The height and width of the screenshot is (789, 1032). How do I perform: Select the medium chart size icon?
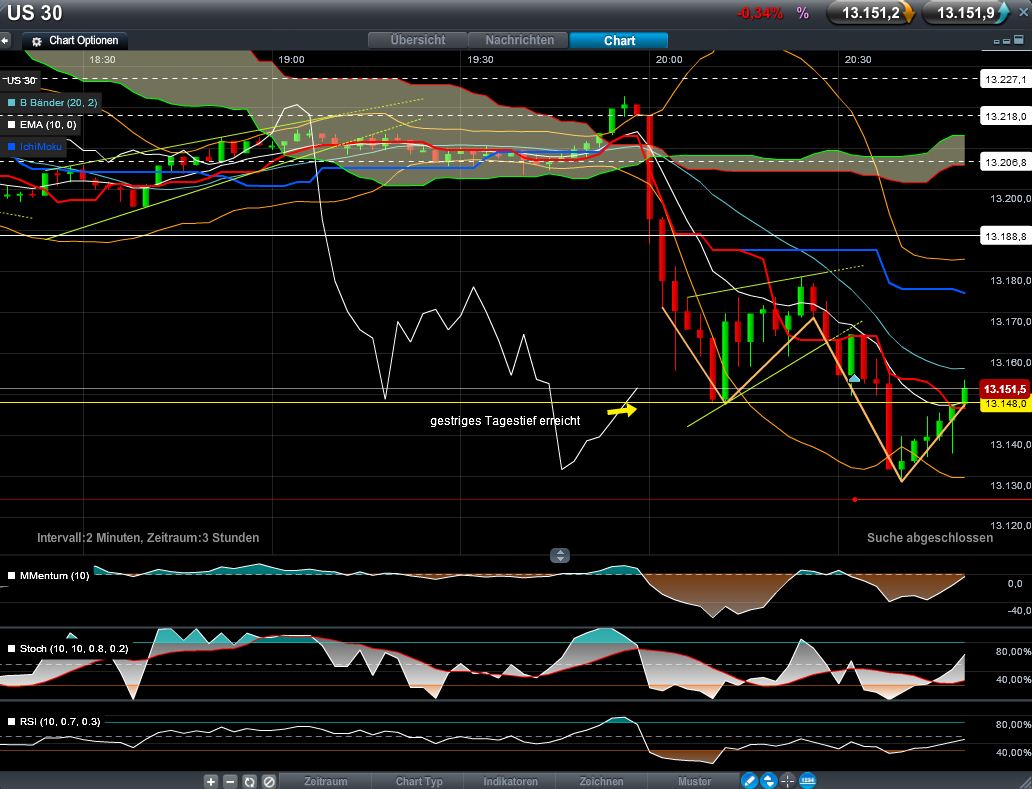1006,41
